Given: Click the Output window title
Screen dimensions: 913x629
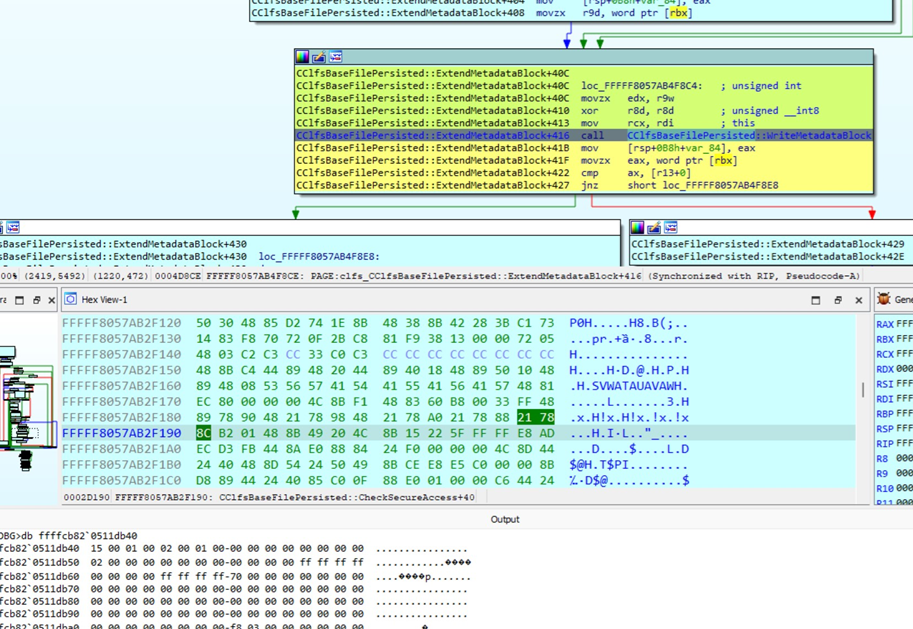Looking at the screenshot, I should (505, 520).
